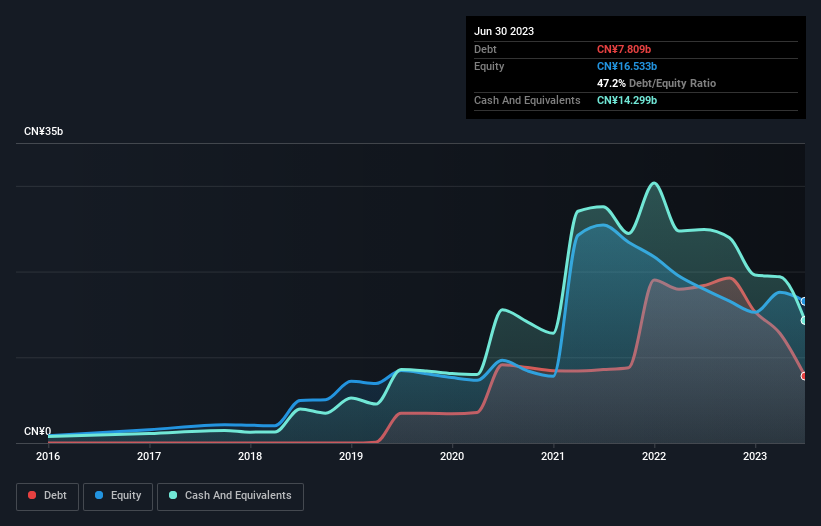Screen dimensions: 821x526
Task: Click the cash peak near 2022
Action: tap(654, 183)
